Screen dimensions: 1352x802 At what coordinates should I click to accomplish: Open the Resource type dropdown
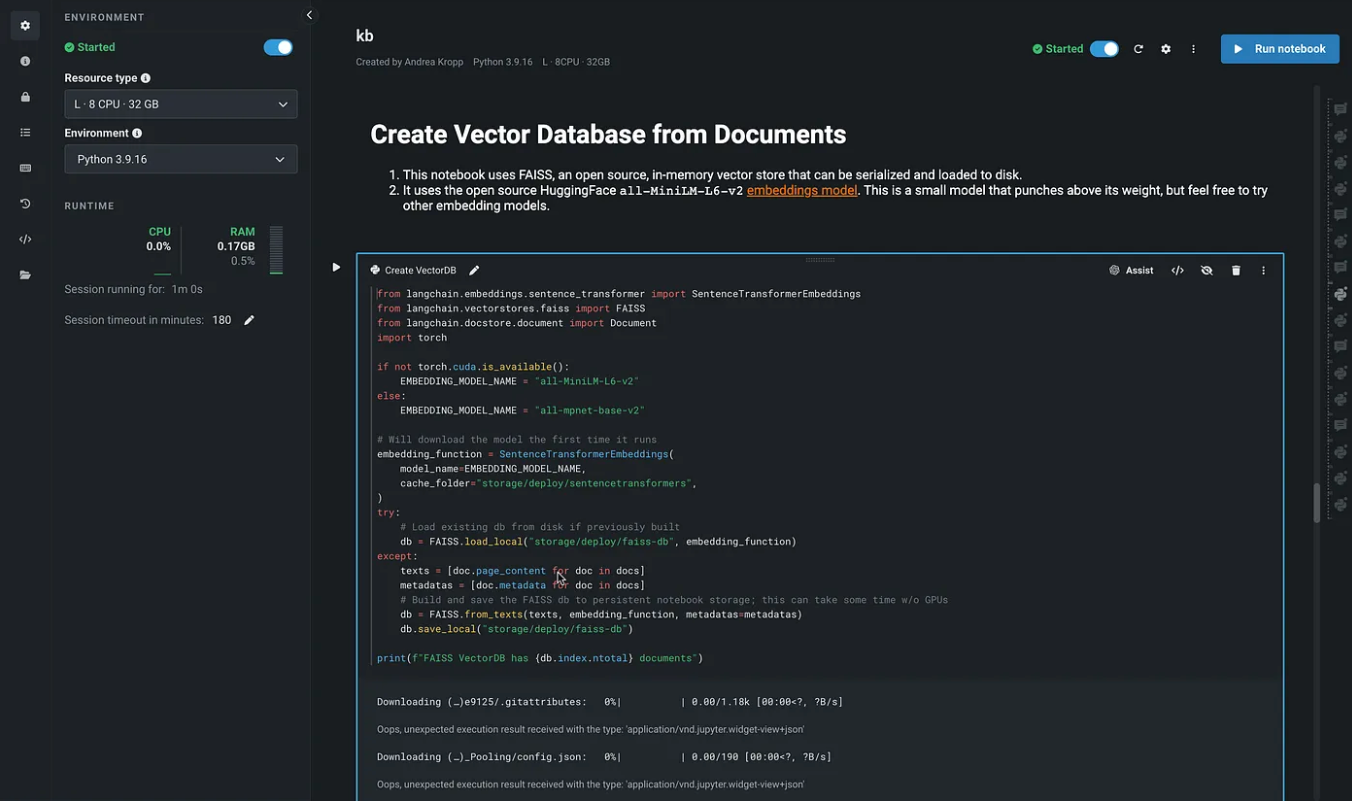pyautogui.click(x=181, y=104)
